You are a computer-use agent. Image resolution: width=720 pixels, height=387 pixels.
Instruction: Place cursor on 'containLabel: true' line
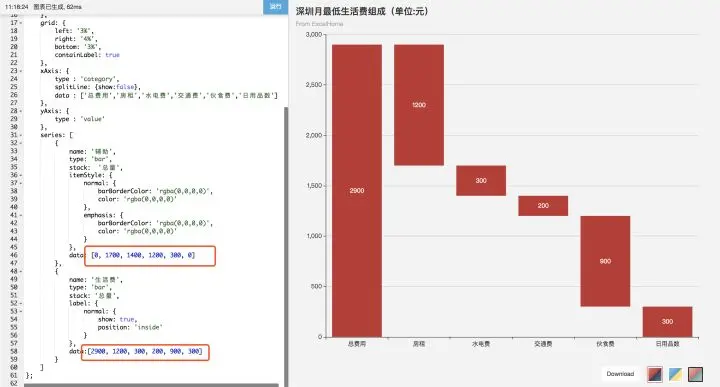[x=87, y=55]
